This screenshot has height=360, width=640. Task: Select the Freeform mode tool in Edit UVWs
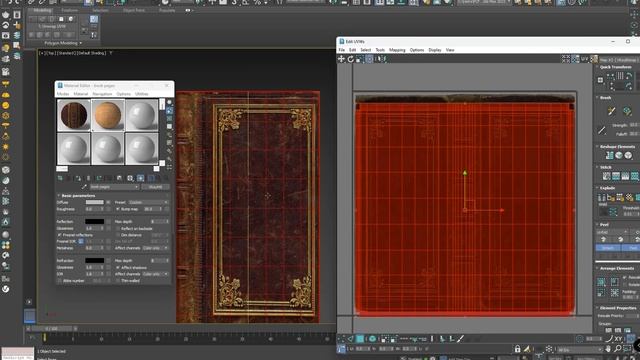coord(369,59)
